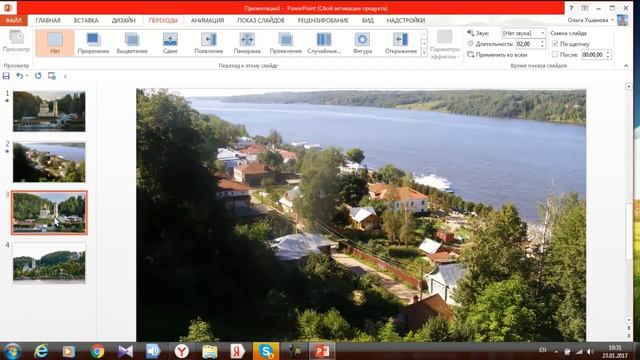
Task: Go to next slide arrow
Action: (629, 336)
